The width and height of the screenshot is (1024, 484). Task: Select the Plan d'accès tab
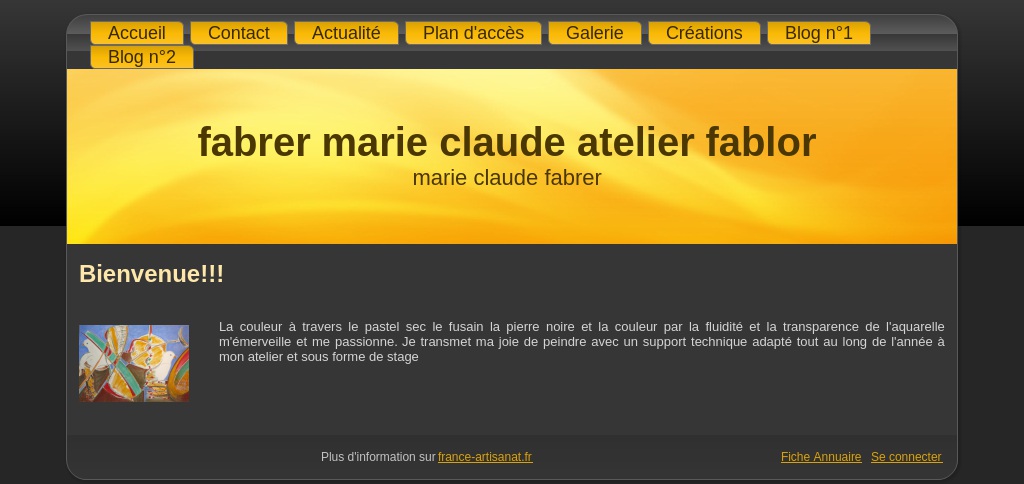click(x=473, y=33)
